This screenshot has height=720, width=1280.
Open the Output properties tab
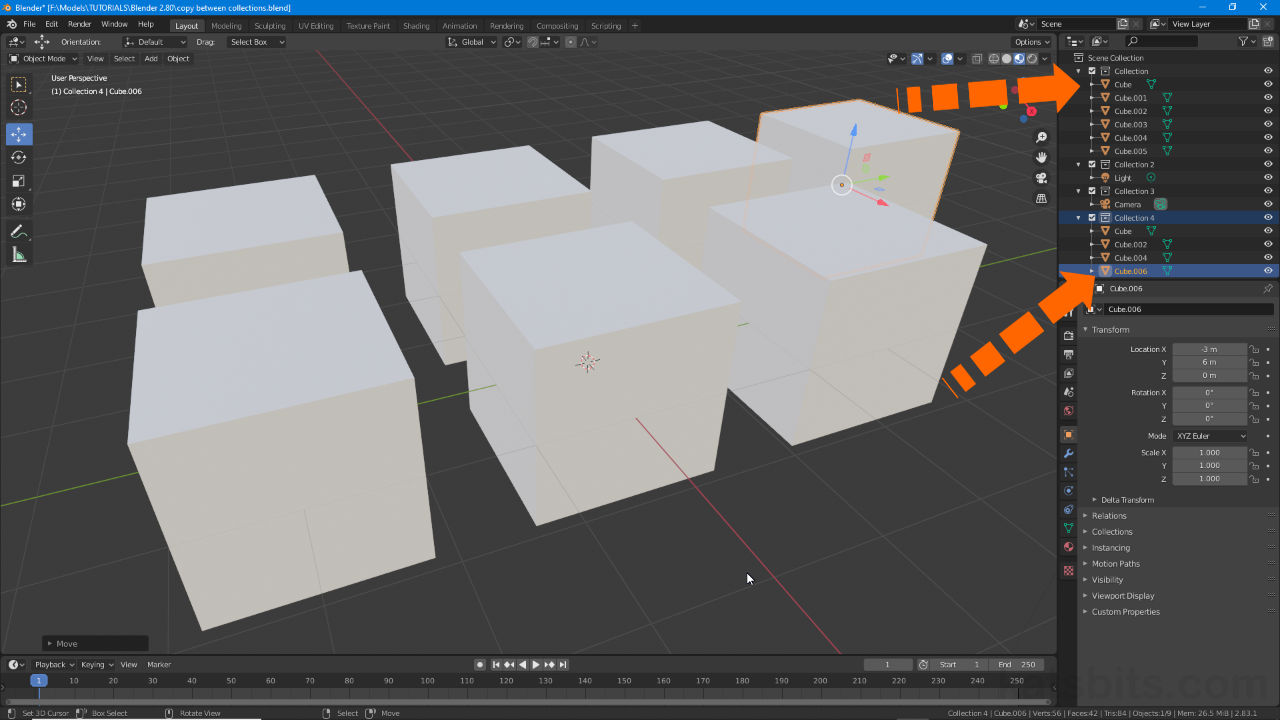click(1068, 355)
